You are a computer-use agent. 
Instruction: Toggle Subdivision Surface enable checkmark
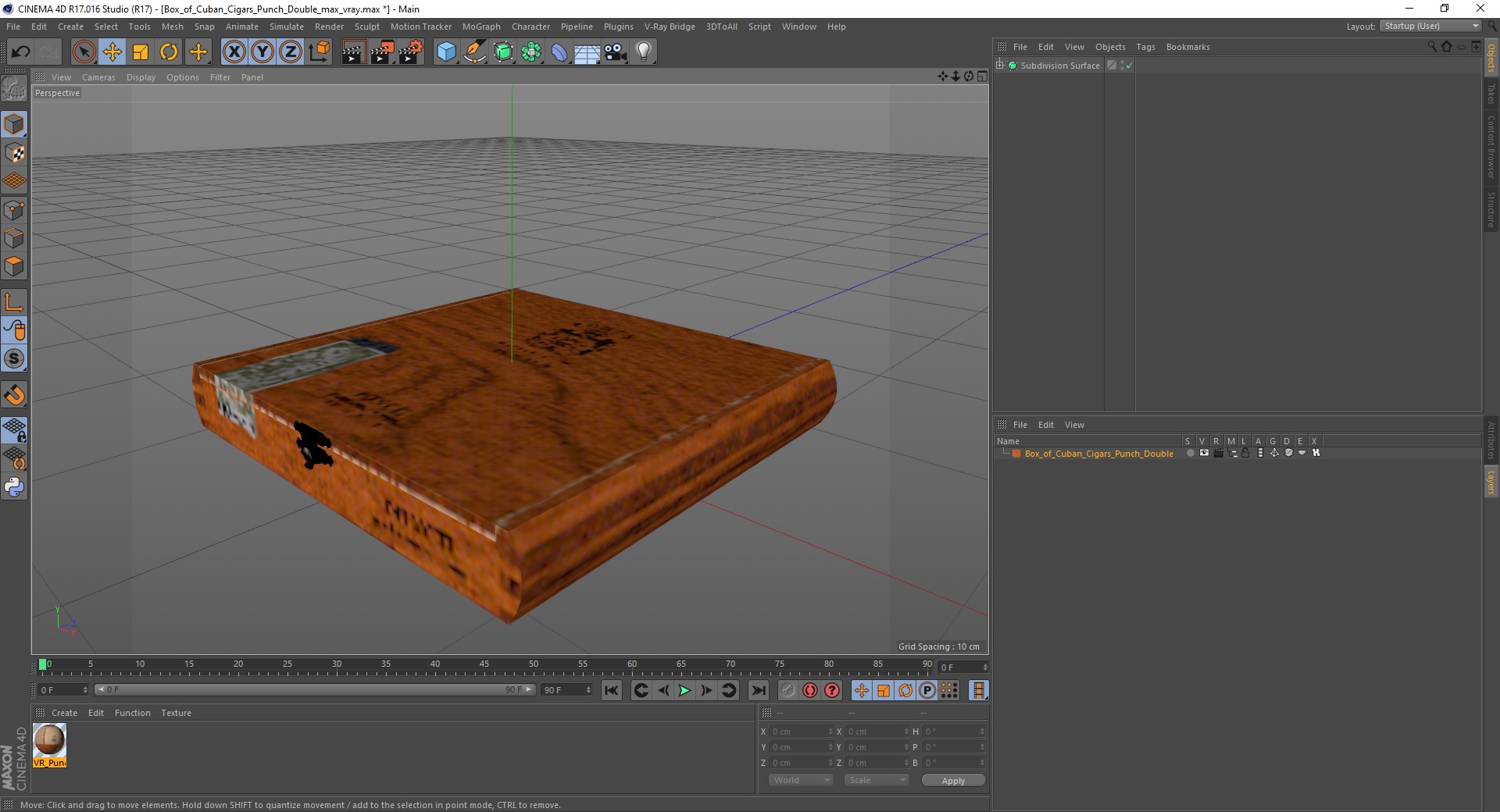point(1129,66)
